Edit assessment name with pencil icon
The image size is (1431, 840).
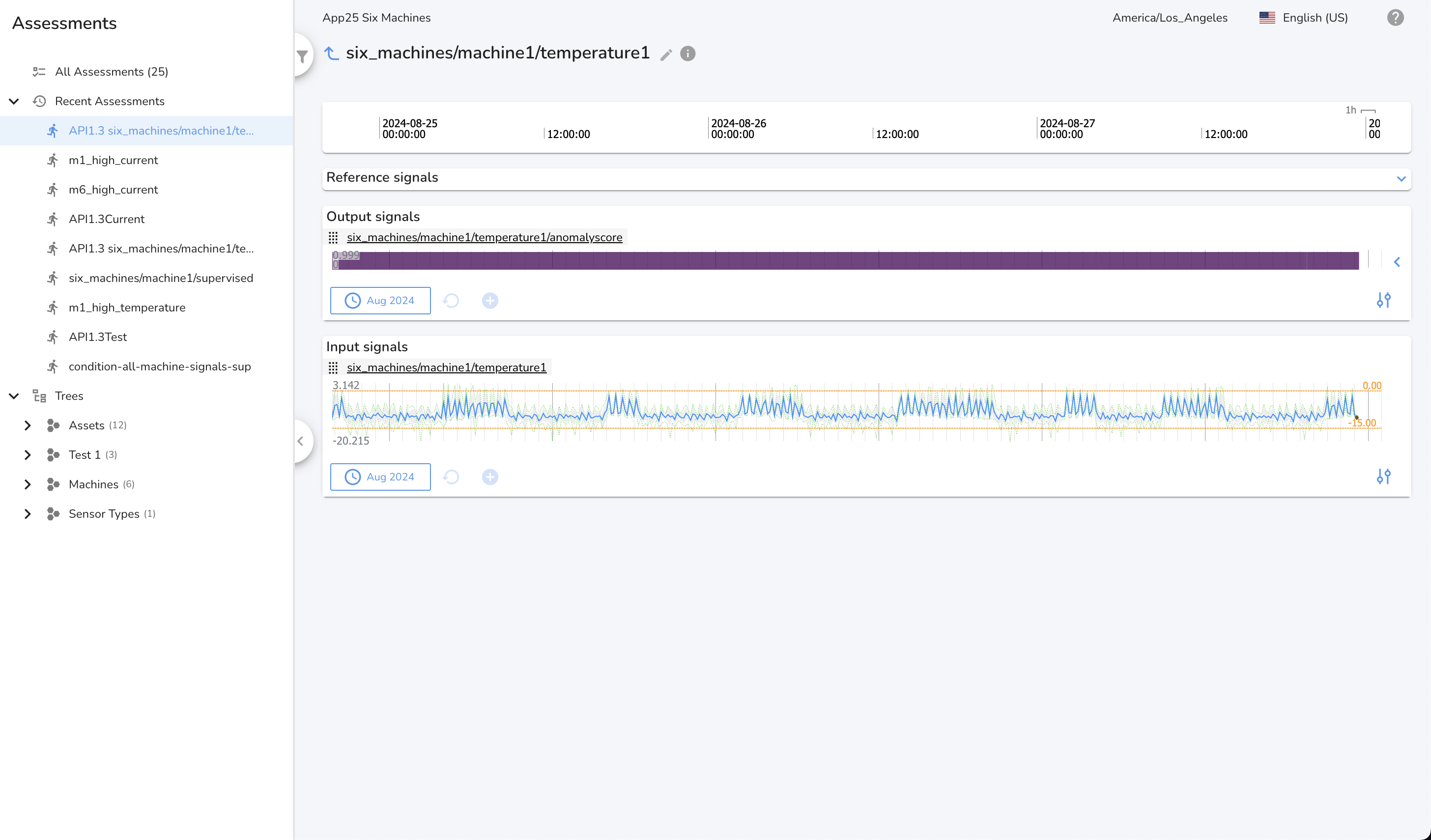pyautogui.click(x=666, y=55)
